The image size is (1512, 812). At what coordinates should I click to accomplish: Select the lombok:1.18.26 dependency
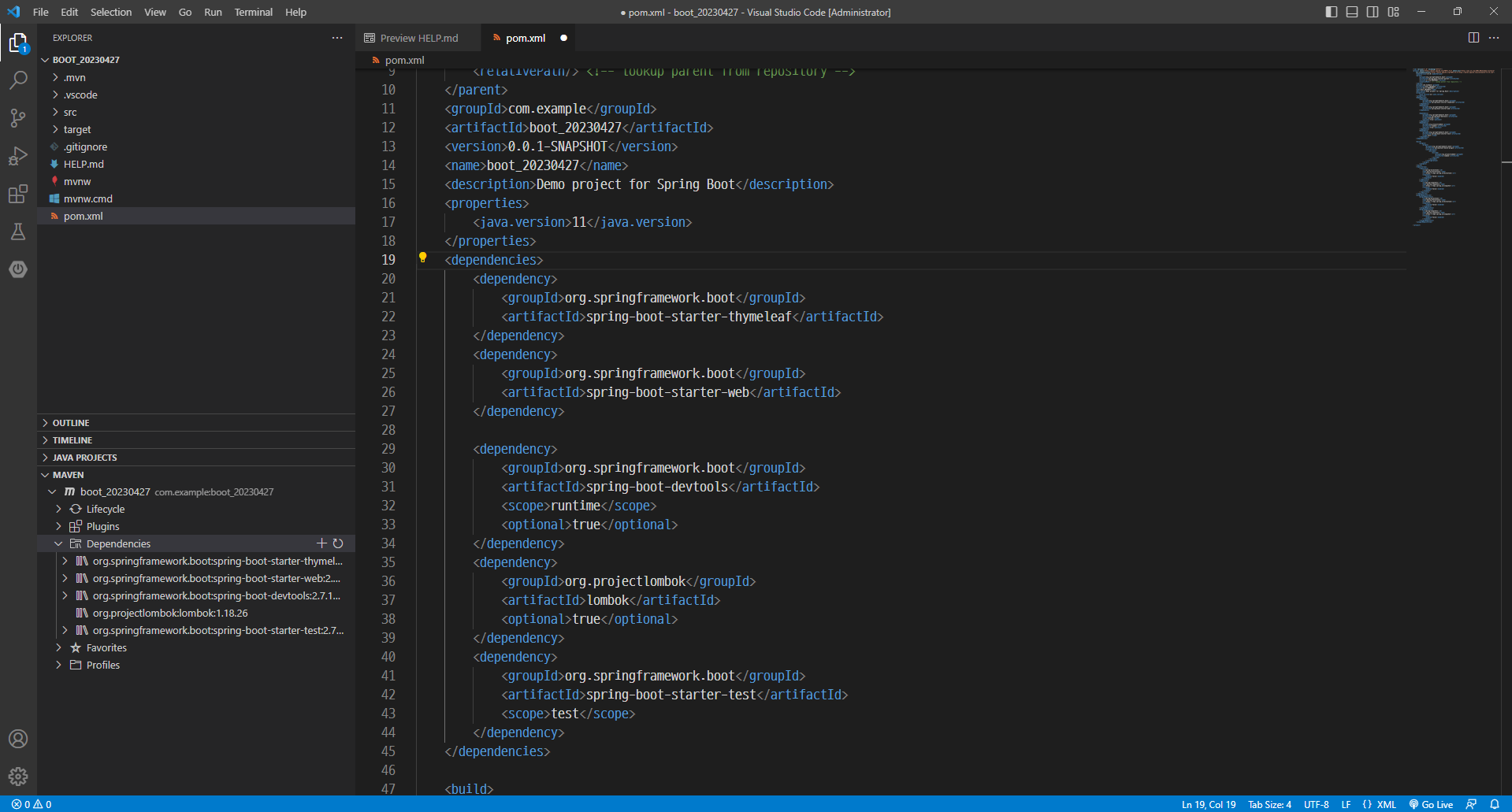(195, 613)
